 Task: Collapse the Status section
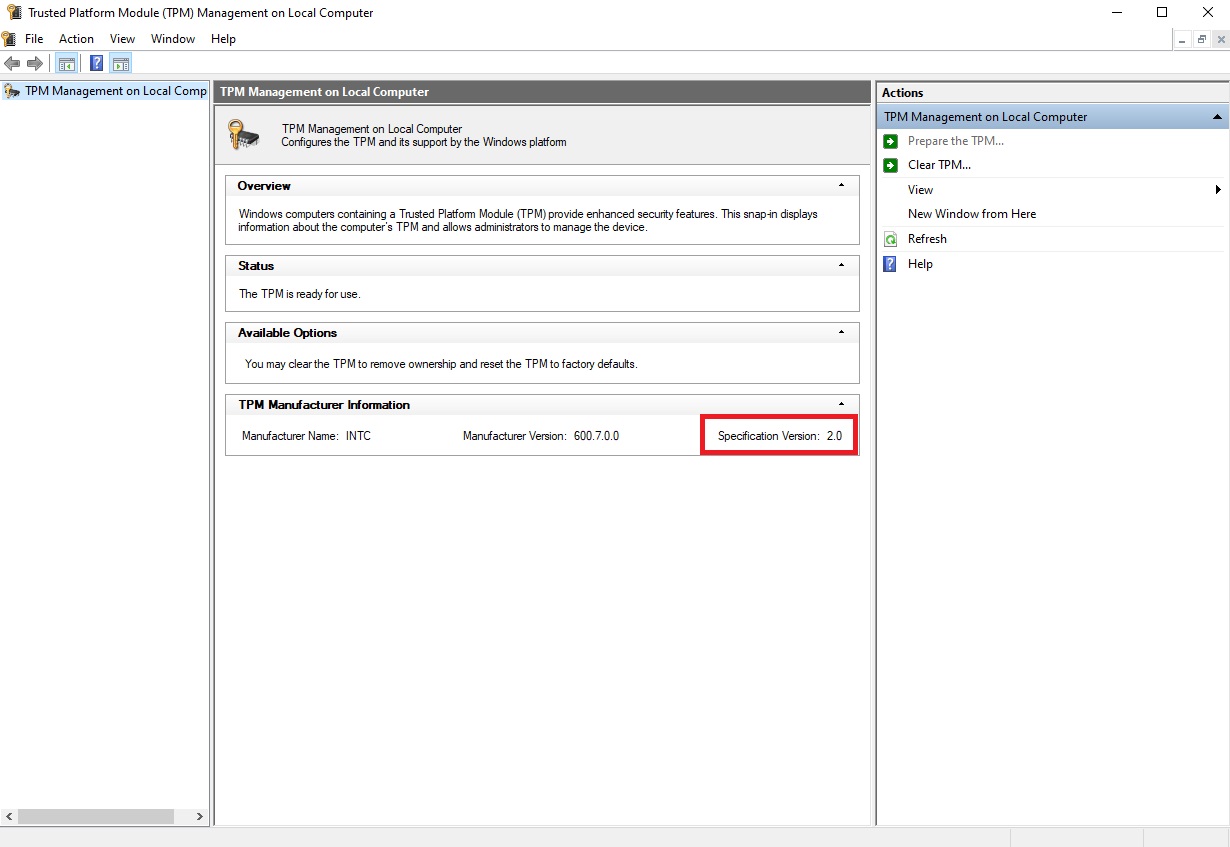(x=840, y=264)
